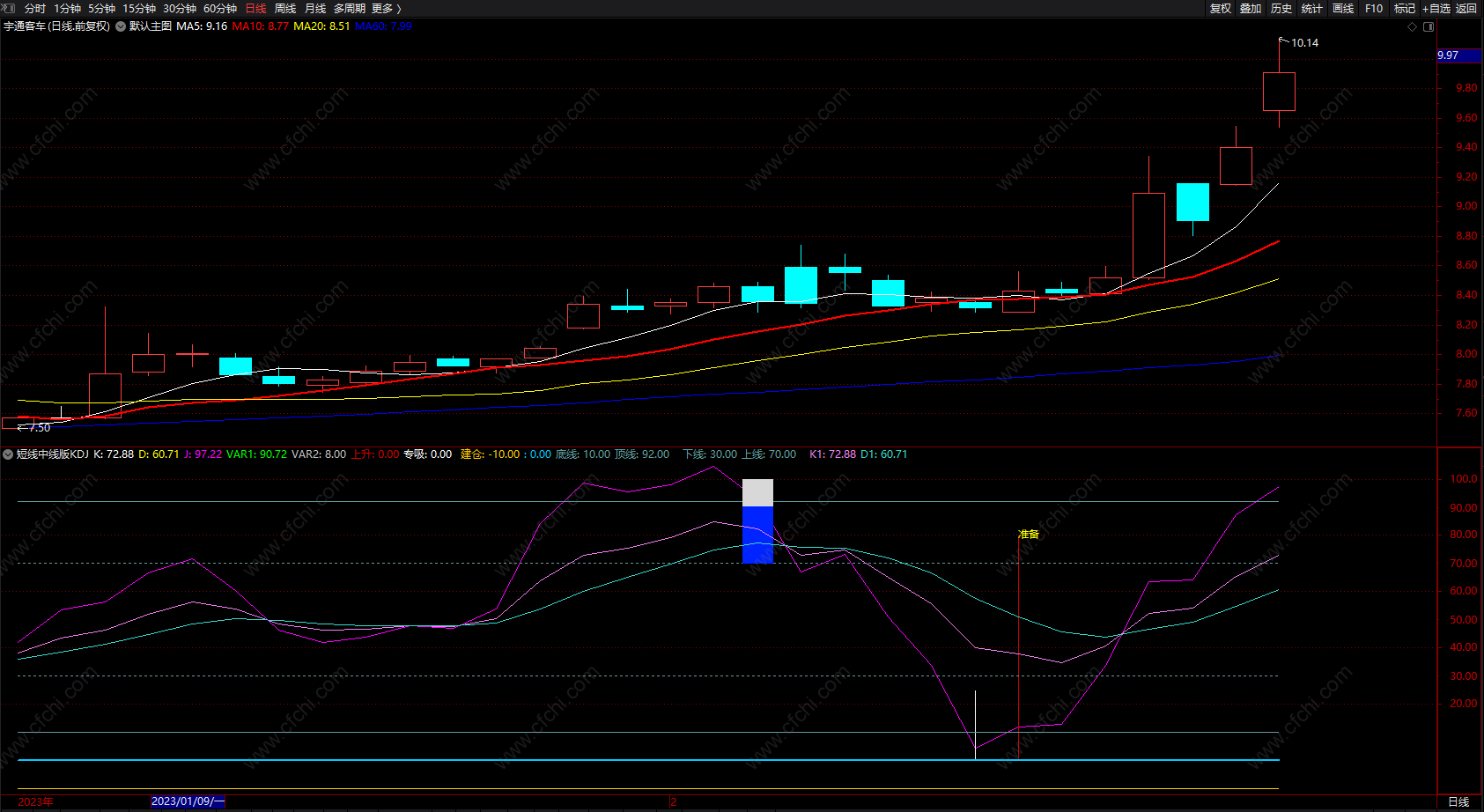1484x812 pixels.
Task: Click the 叠加 overlay button
Action: [1251, 8]
